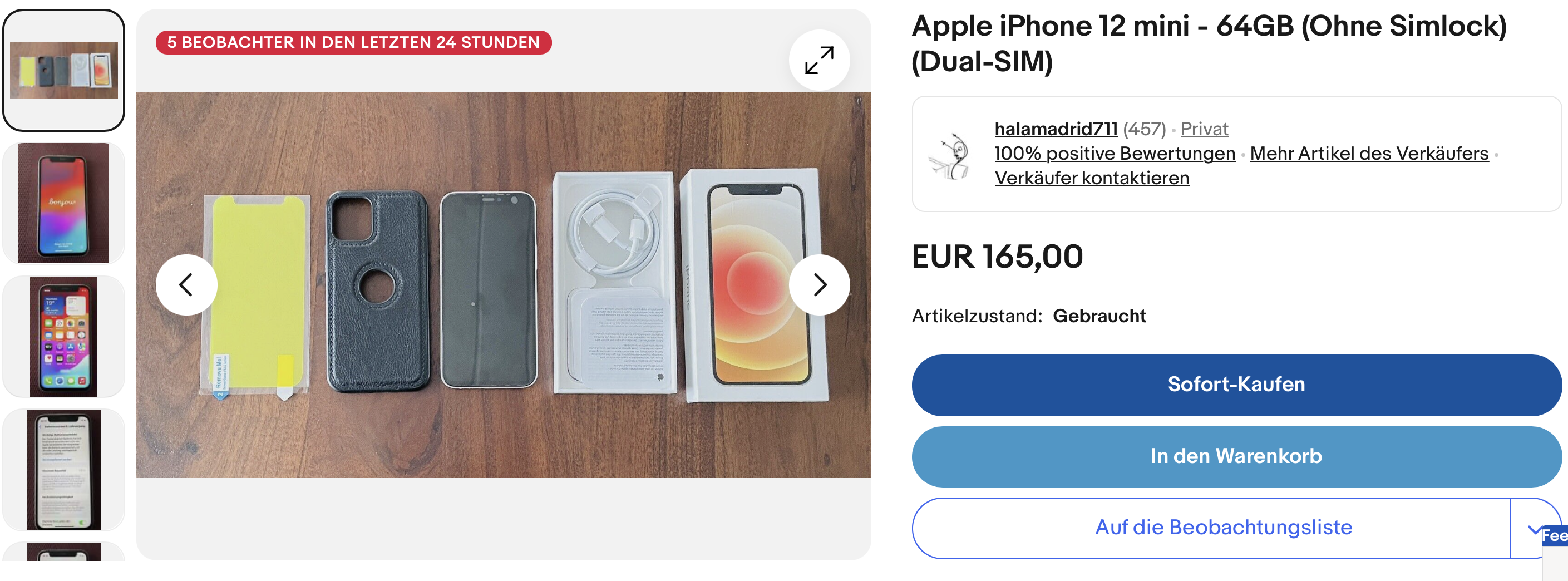Viewport: 1568px width, 581px height.
Task: Select the thumbnail showing the home screen
Action: click(64, 336)
